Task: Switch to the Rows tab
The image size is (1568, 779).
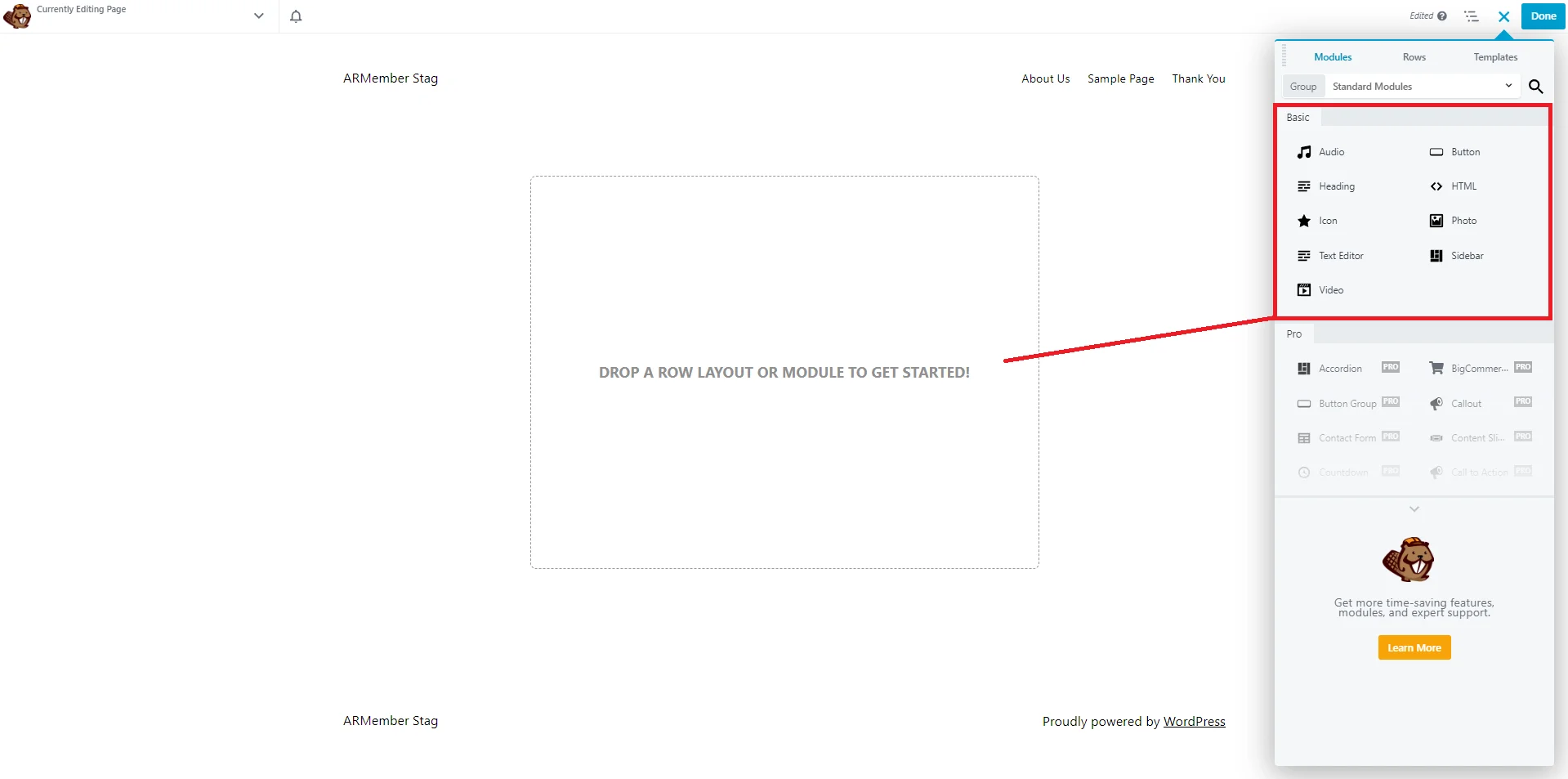Action: click(x=1414, y=57)
